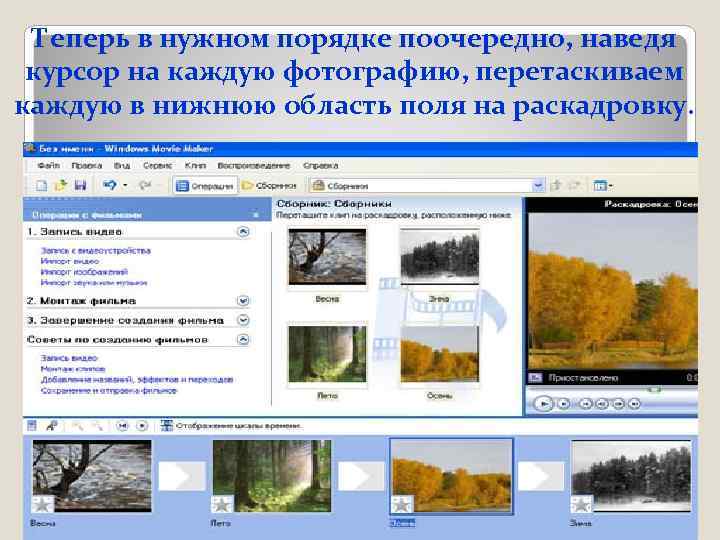This screenshot has width=720, height=540.
Task: Click the Back button in preview controls
Action: pos(586,404)
